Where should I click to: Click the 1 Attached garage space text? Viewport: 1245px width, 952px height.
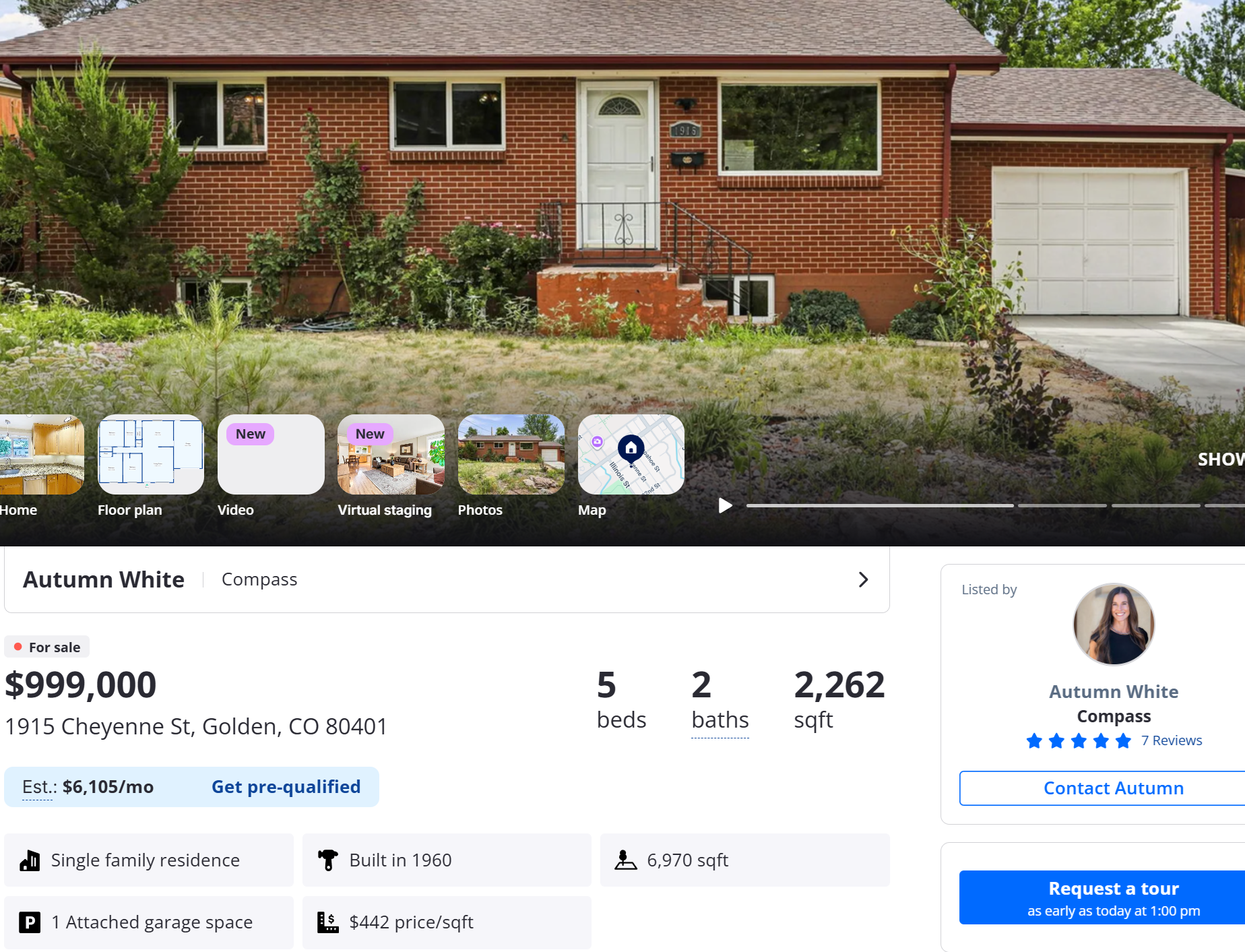[x=152, y=922]
